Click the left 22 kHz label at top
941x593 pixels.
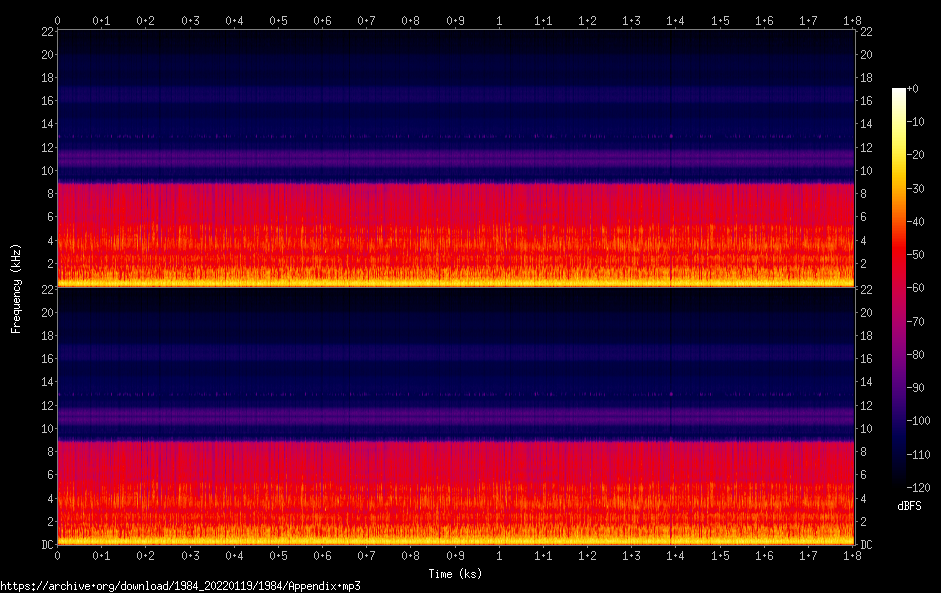[46, 32]
